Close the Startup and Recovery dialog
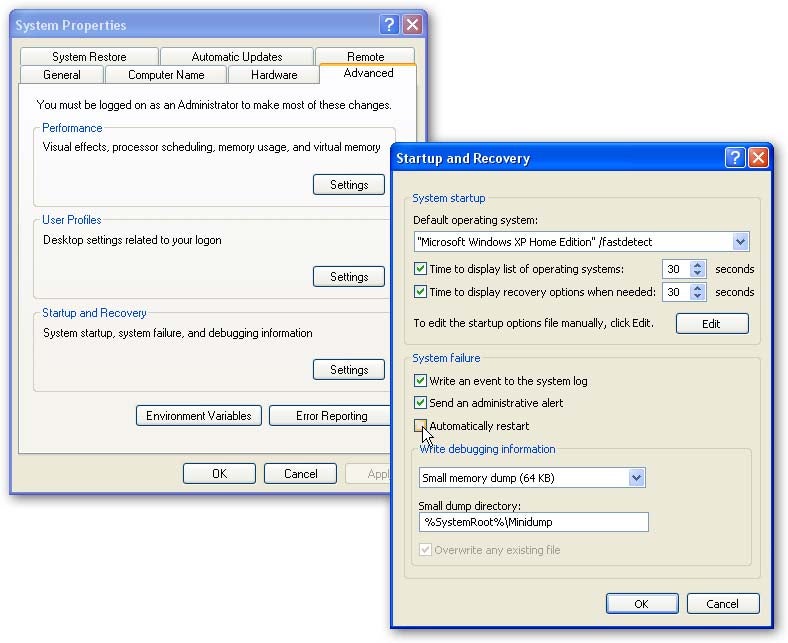 coord(758,158)
